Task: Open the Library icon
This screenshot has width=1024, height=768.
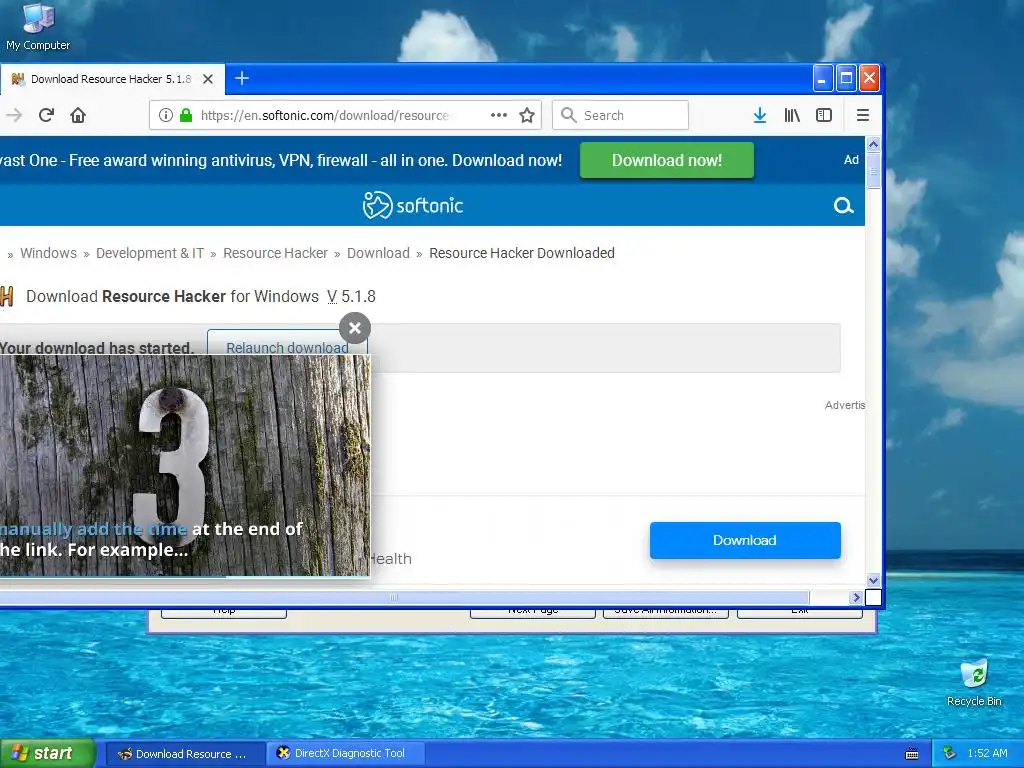Action: coord(792,116)
